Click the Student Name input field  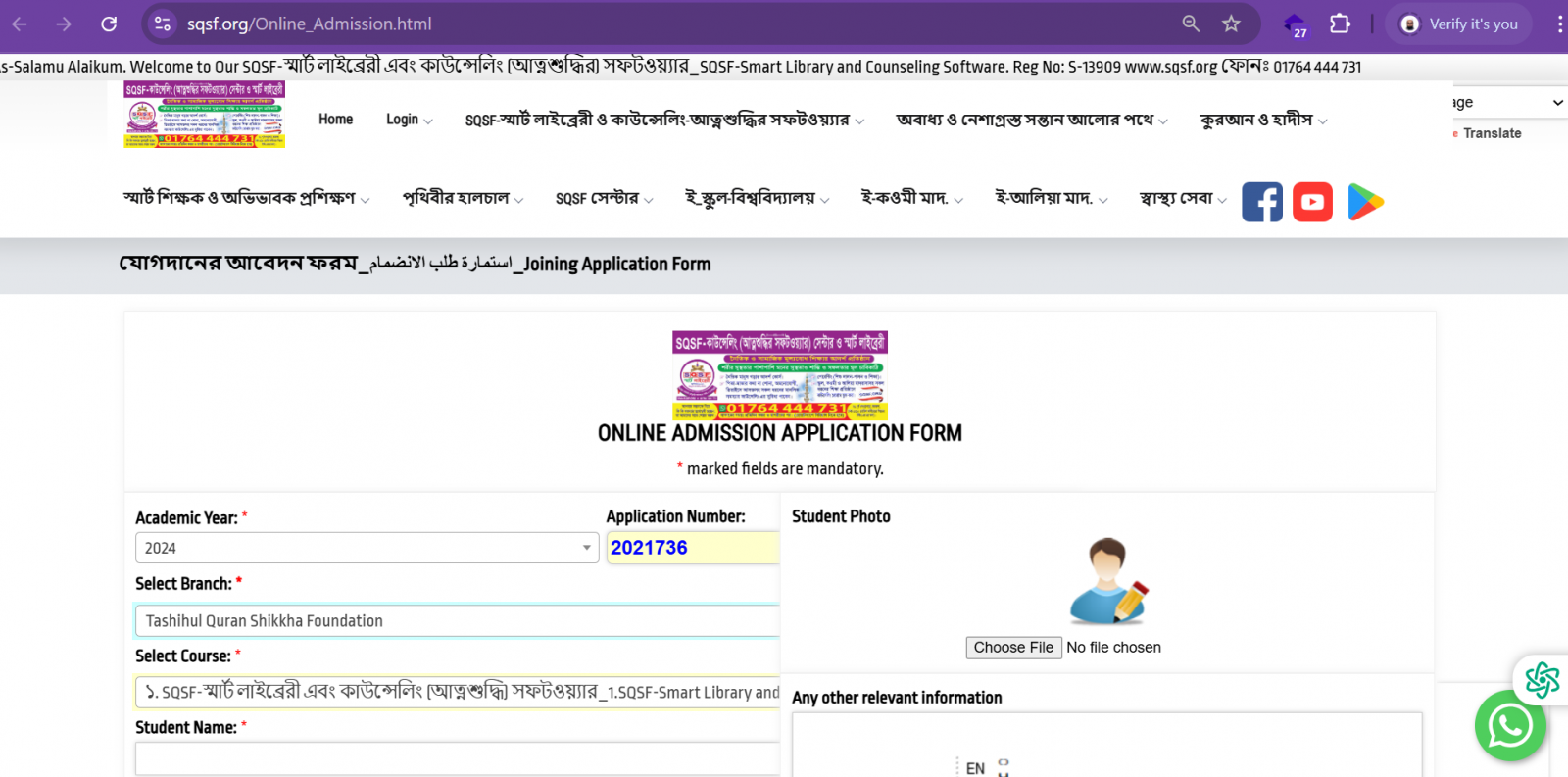(457, 758)
